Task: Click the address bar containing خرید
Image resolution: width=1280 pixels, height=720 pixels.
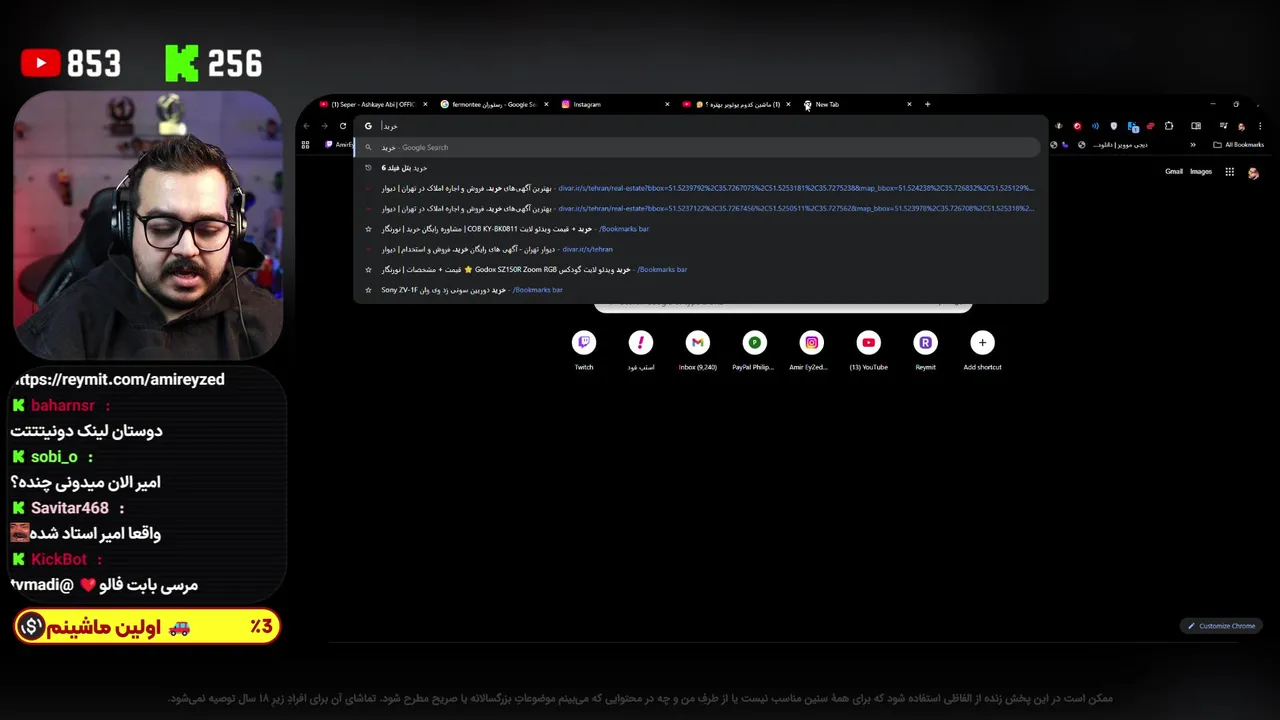Action: pos(700,126)
